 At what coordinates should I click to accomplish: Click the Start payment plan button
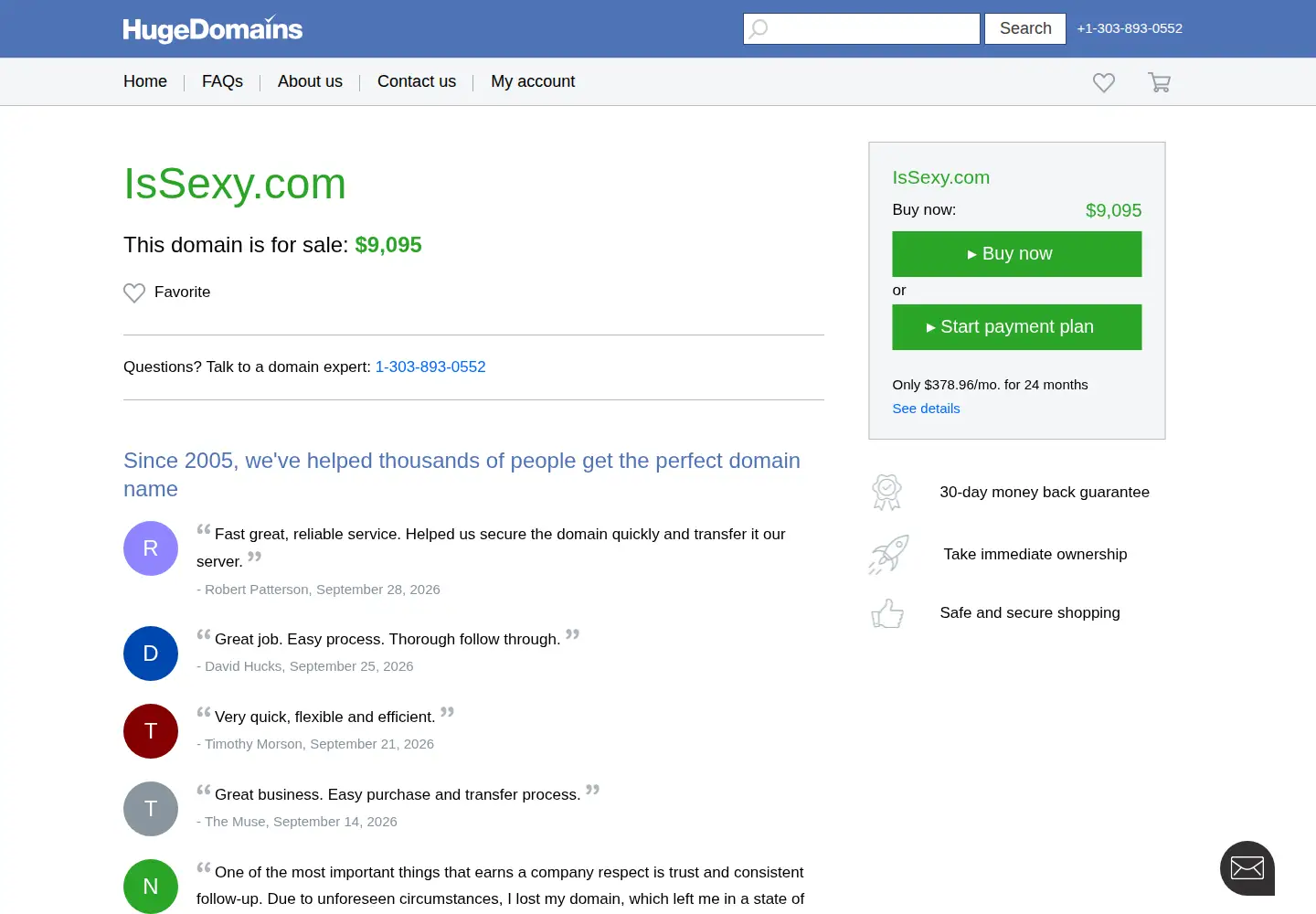click(1017, 327)
